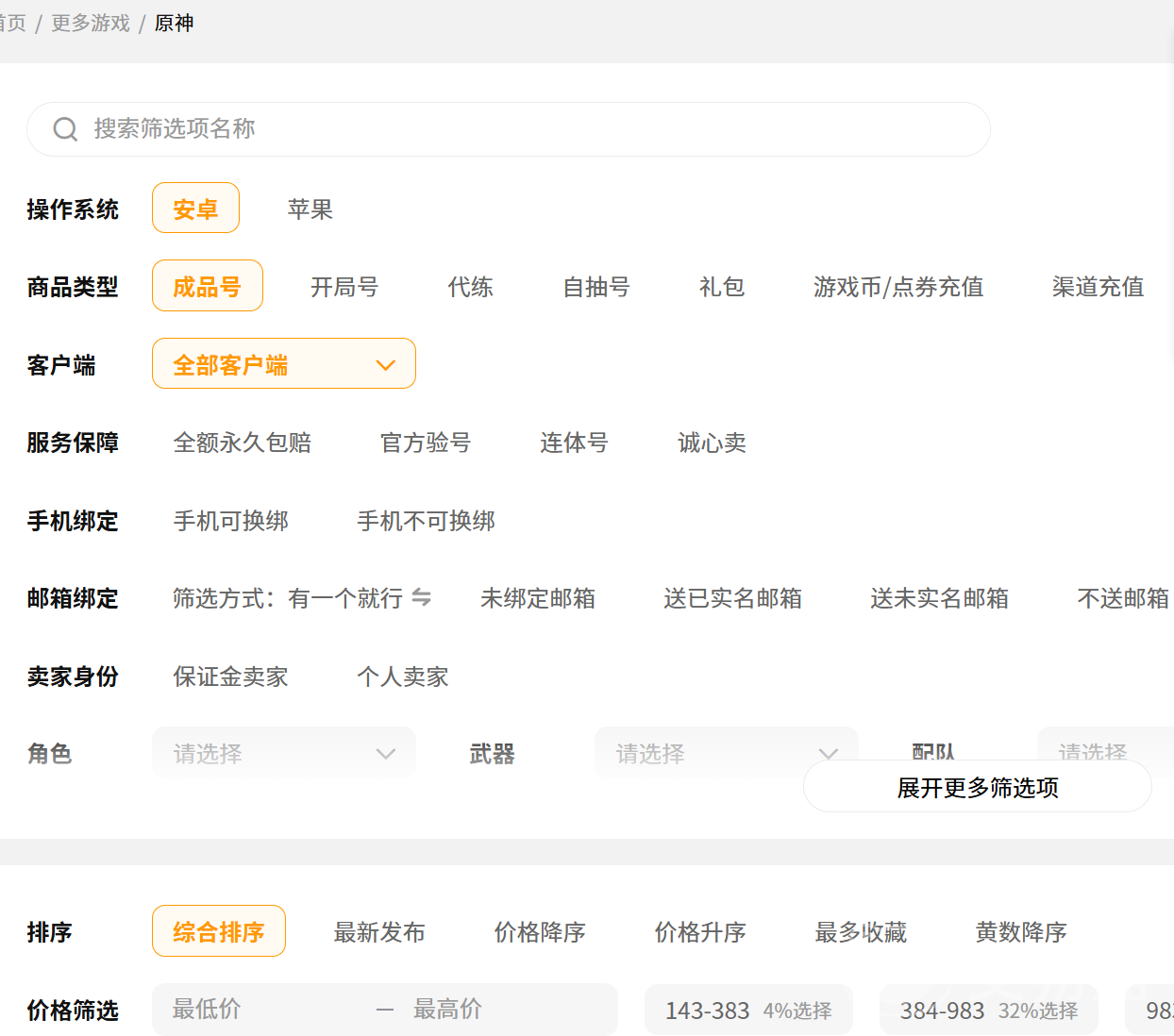Open the 武器 selection dropdown

(725, 753)
